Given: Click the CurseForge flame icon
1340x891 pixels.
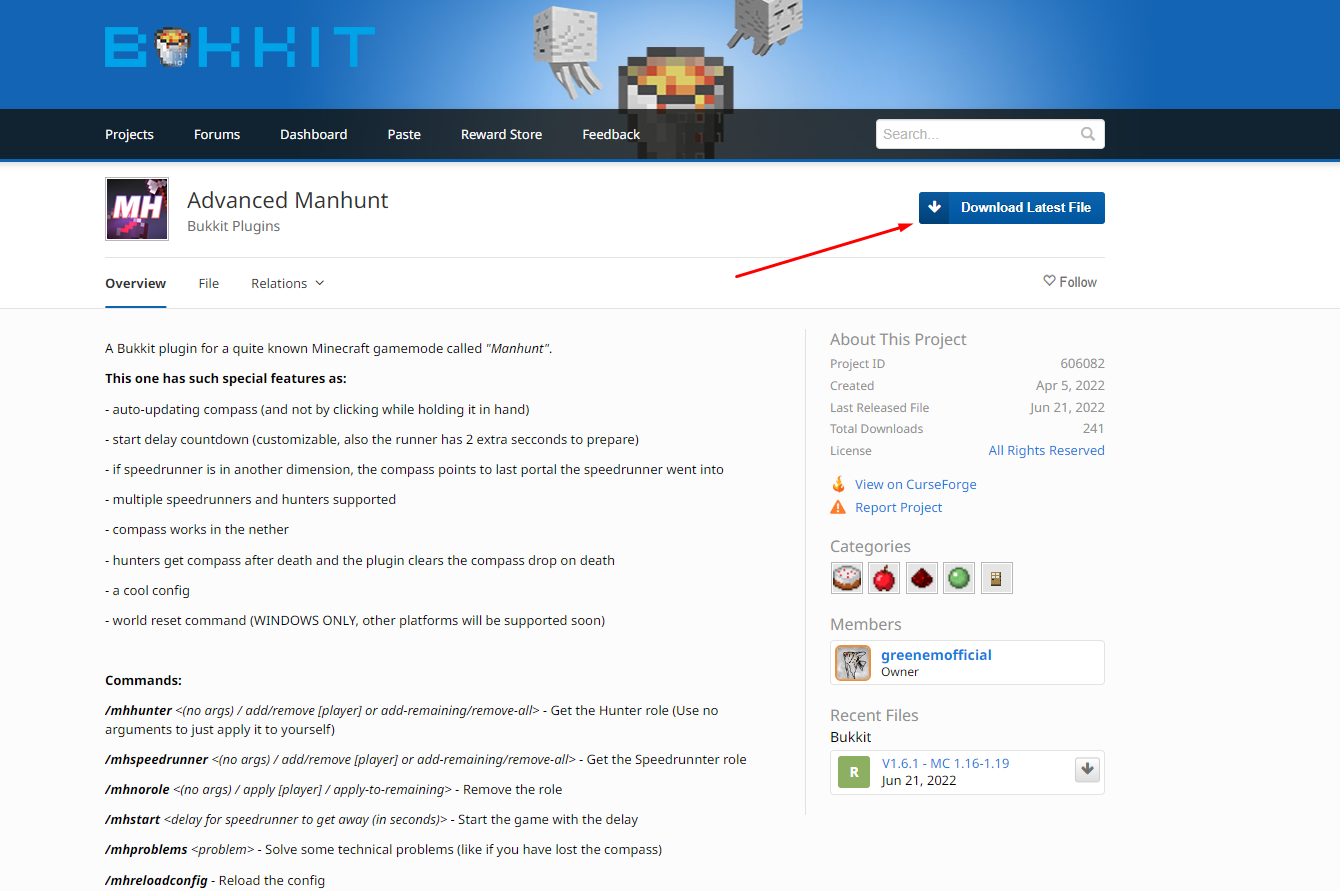Looking at the screenshot, I should pos(838,484).
